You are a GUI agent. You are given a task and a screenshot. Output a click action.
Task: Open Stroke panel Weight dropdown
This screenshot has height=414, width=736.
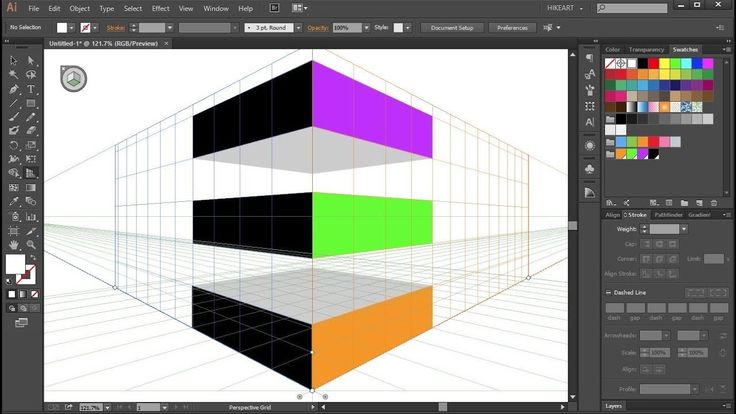tap(684, 229)
